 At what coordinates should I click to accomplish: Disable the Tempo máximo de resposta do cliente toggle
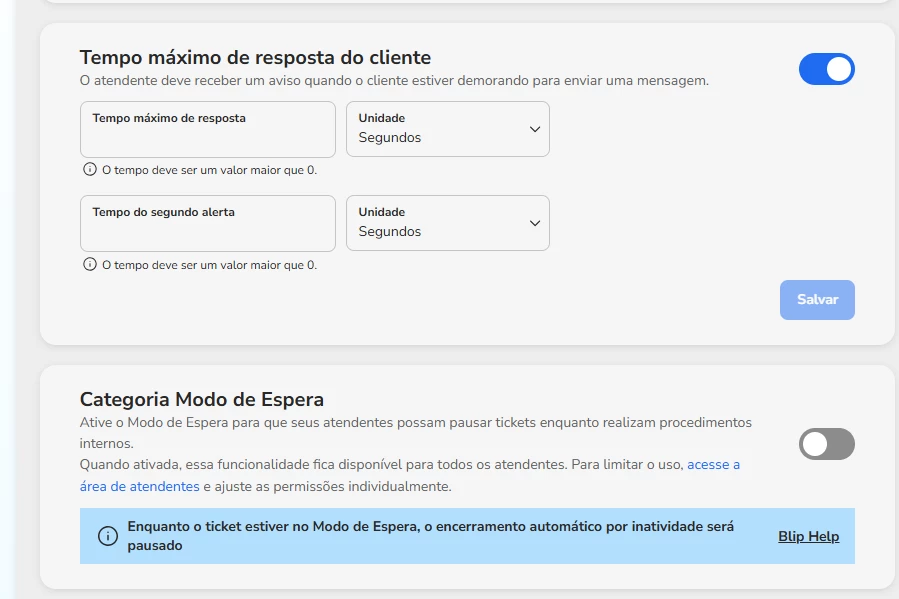826,69
